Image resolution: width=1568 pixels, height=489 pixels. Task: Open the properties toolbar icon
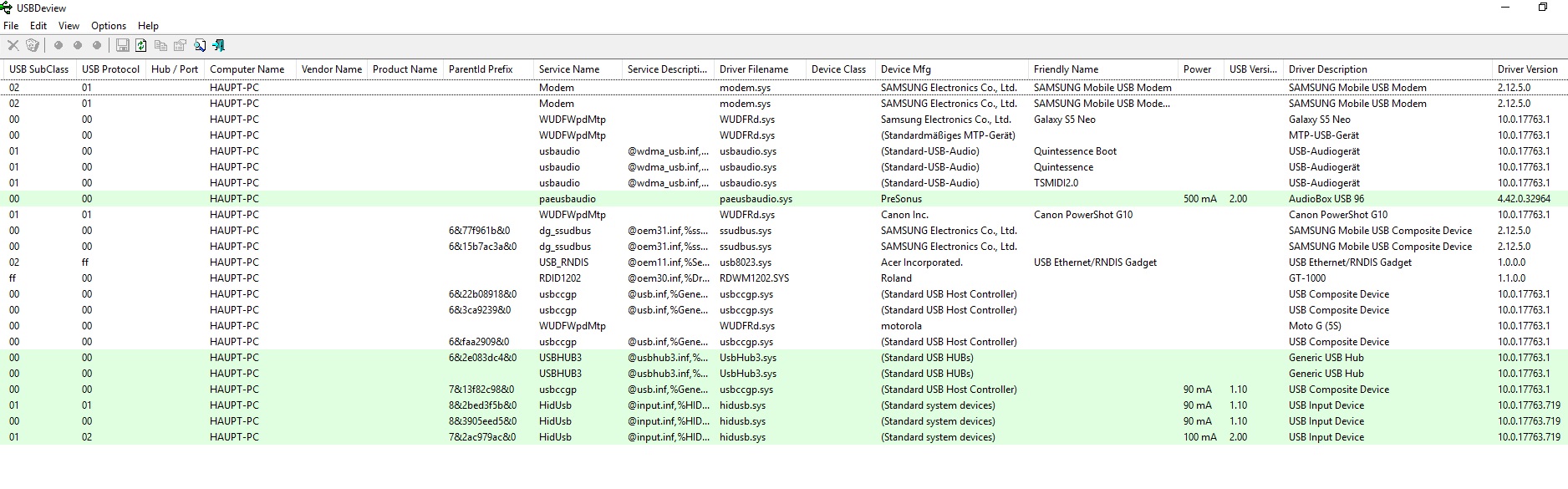coord(180,45)
